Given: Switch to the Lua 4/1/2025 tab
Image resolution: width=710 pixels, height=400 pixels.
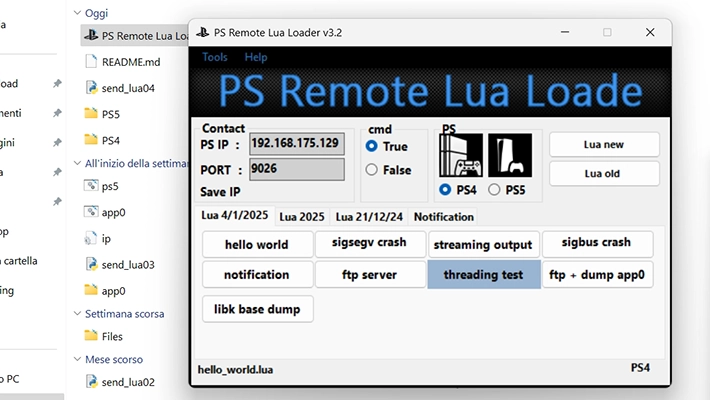Looking at the screenshot, I should pyautogui.click(x=235, y=215).
